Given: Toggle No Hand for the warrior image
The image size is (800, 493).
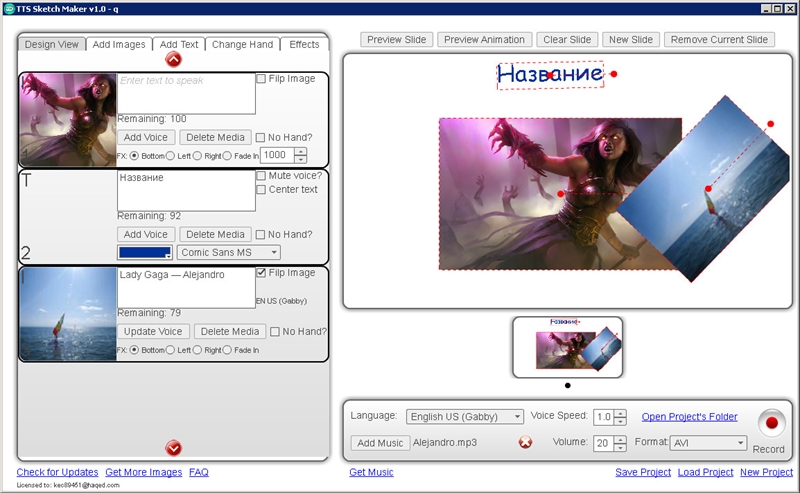Looking at the screenshot, I should (x=260, y=137).
